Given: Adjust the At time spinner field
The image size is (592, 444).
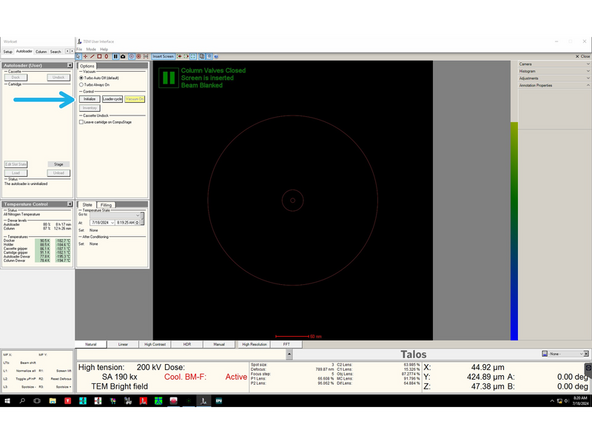Looking at the screenshot, I should (127, 223).
